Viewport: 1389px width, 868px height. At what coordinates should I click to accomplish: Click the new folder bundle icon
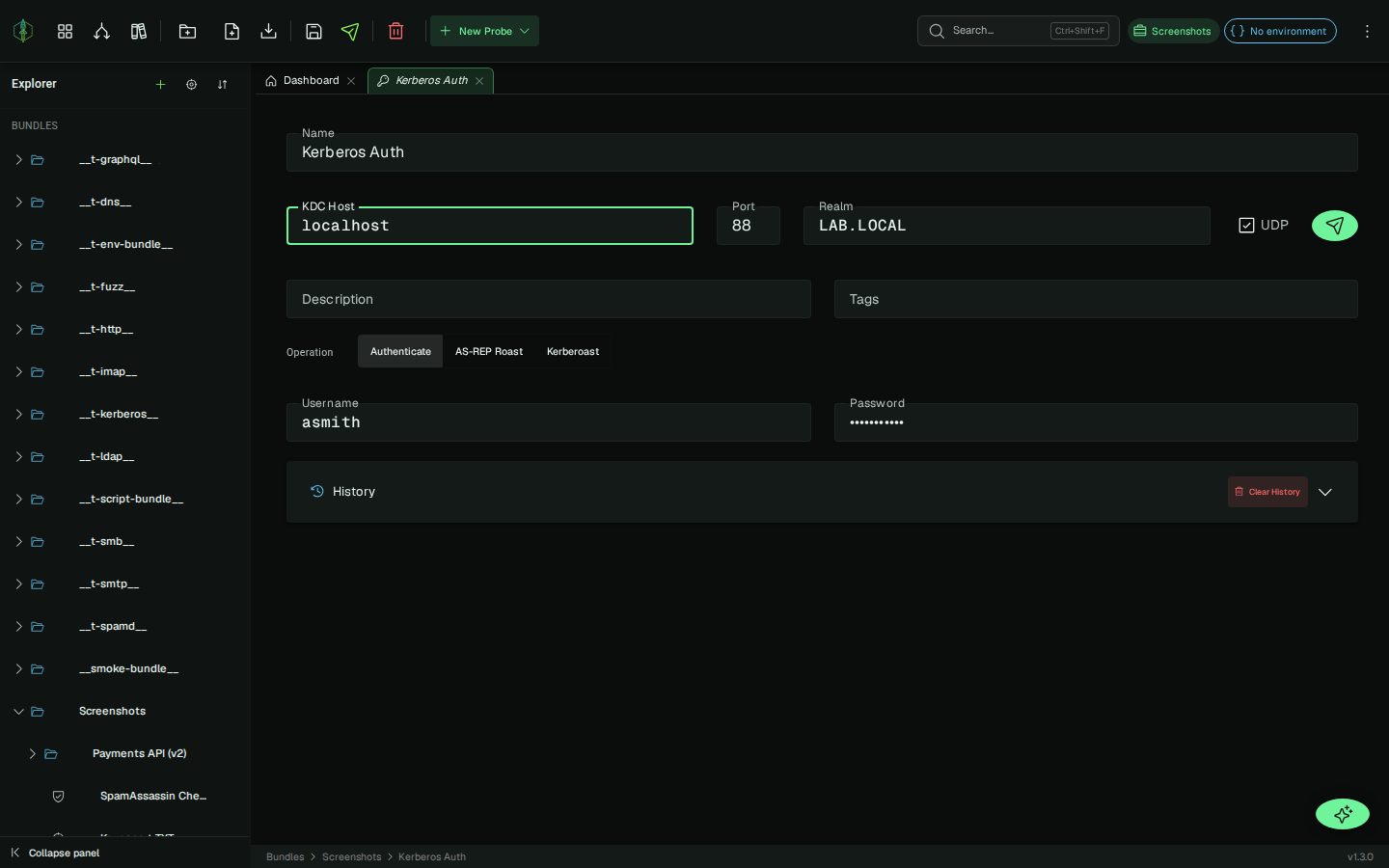click(x=188, y=31)
